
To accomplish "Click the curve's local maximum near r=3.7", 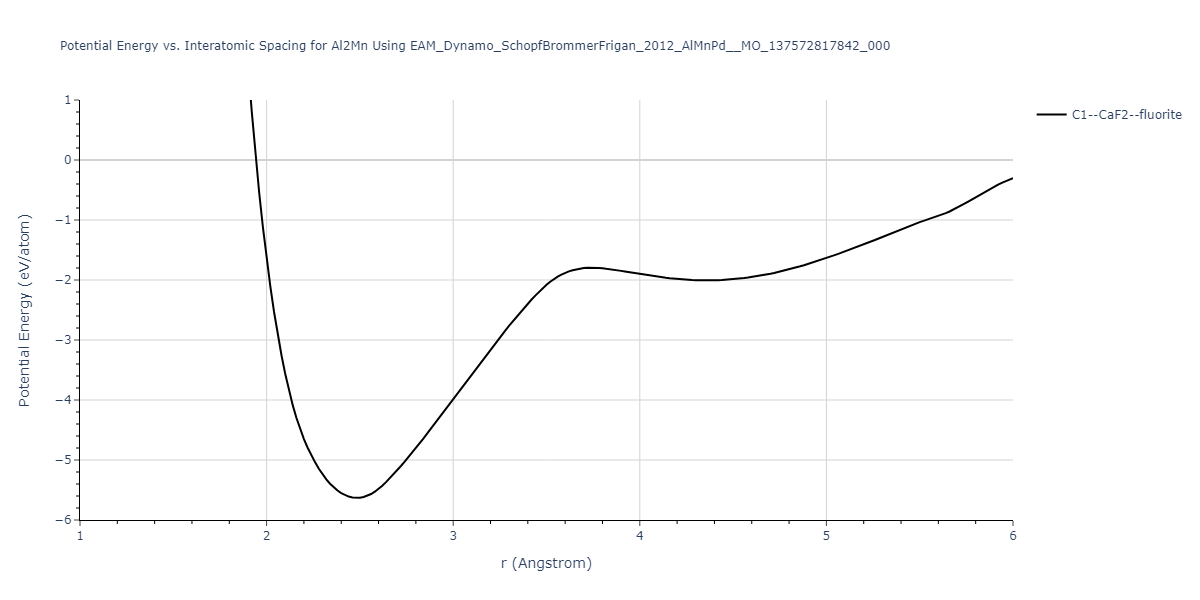I will [x=591, y=267].
